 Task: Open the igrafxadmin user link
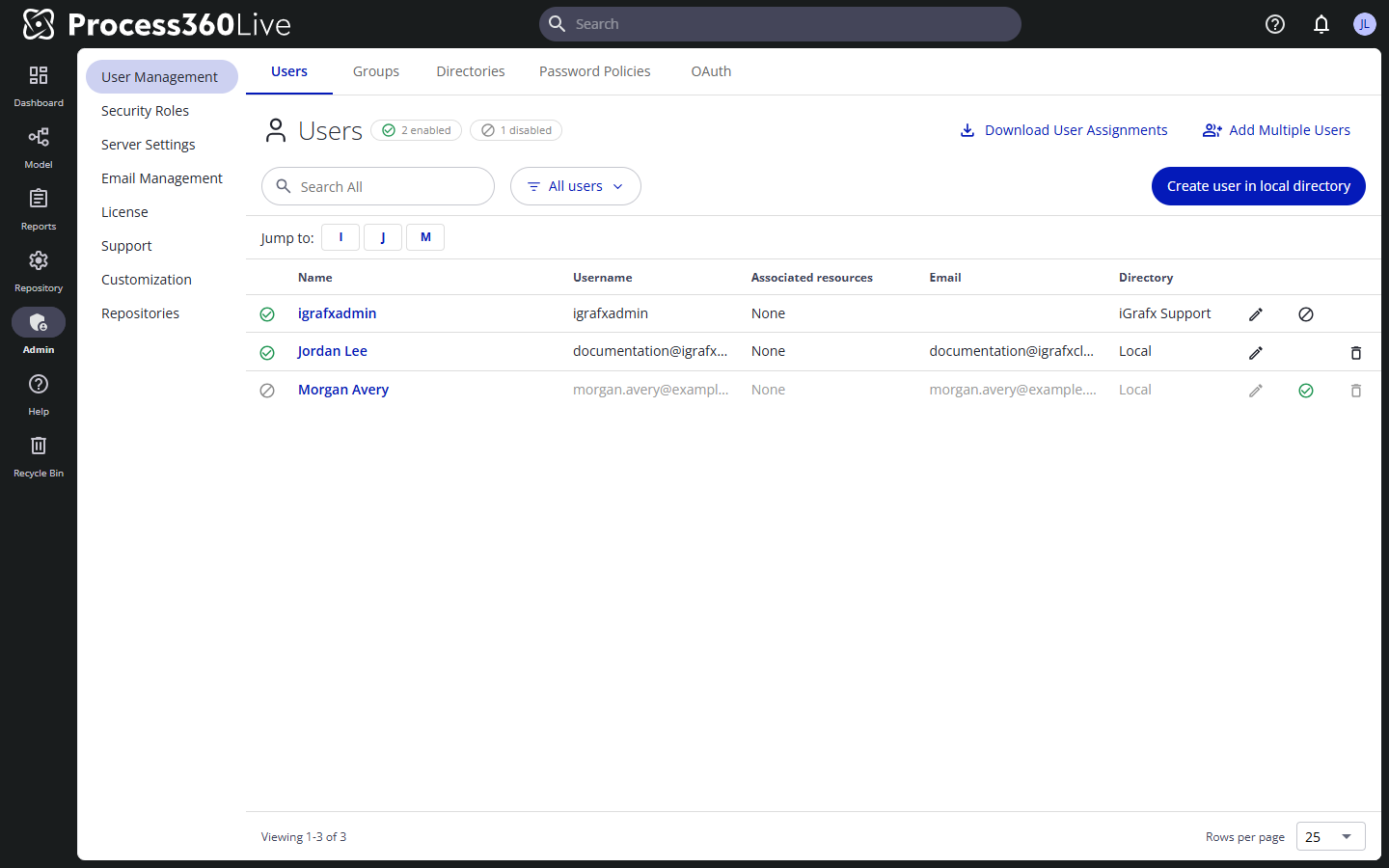pyautogui.click(x=337, y=313)
